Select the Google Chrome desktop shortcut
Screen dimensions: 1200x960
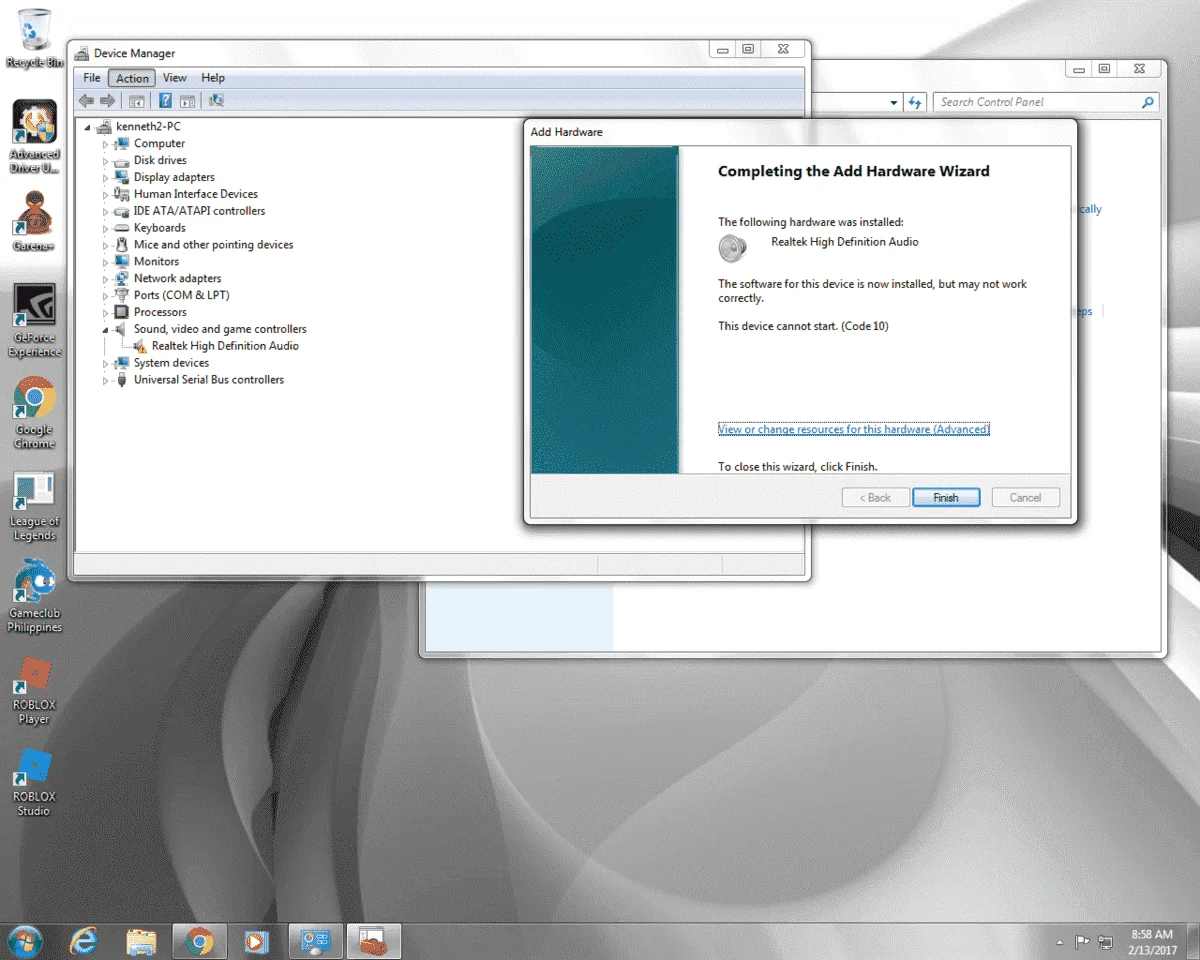(34, 412)
